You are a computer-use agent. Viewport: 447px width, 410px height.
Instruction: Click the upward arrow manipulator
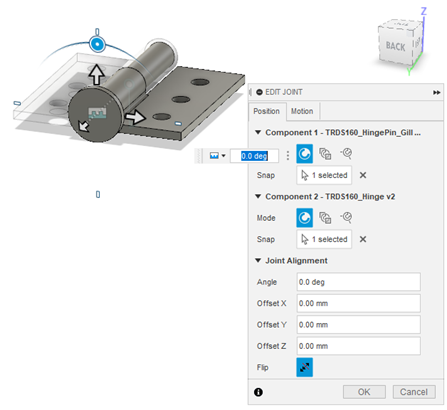click(96, 75)
